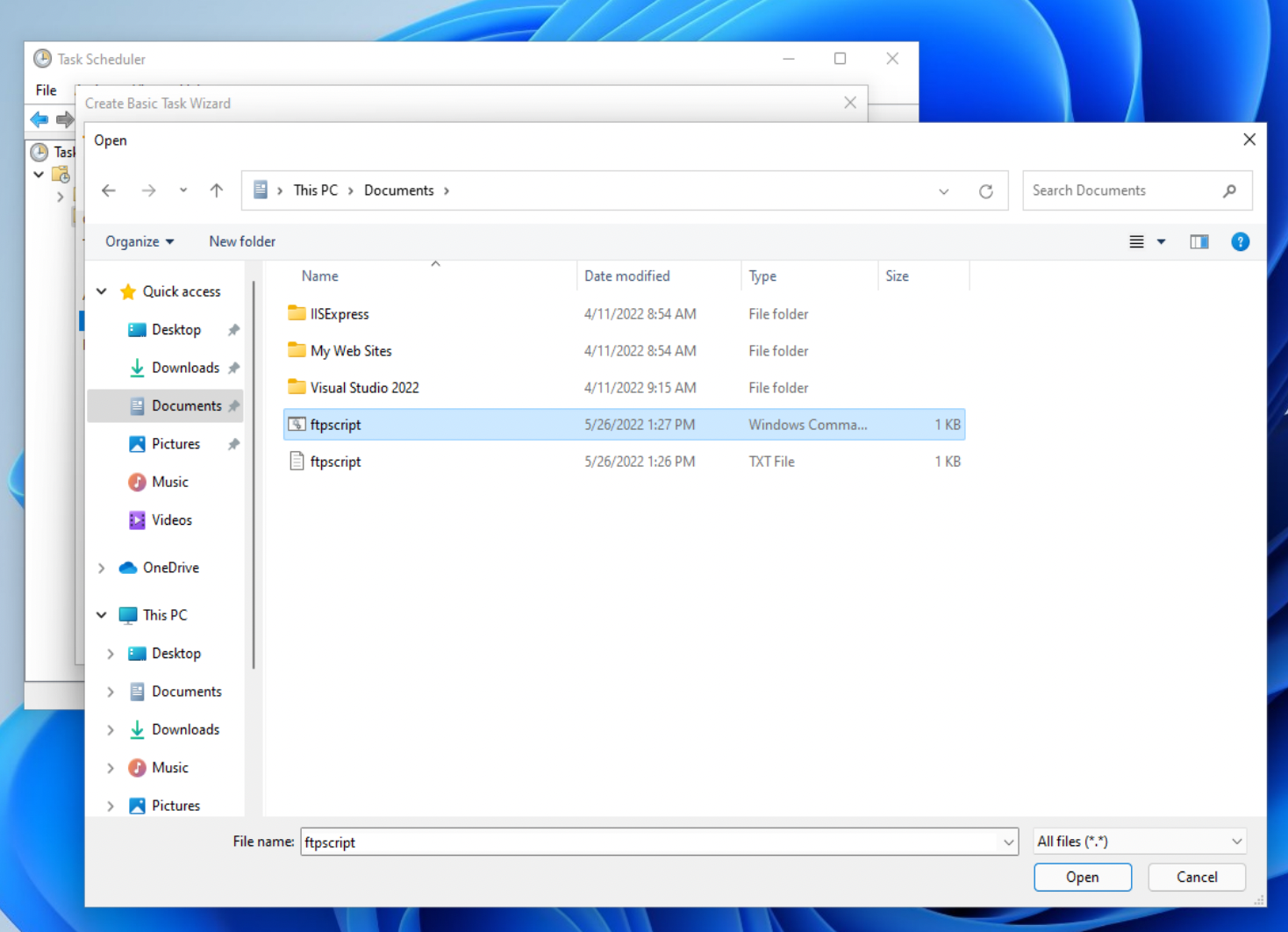Click the Cancel button

1196,877
